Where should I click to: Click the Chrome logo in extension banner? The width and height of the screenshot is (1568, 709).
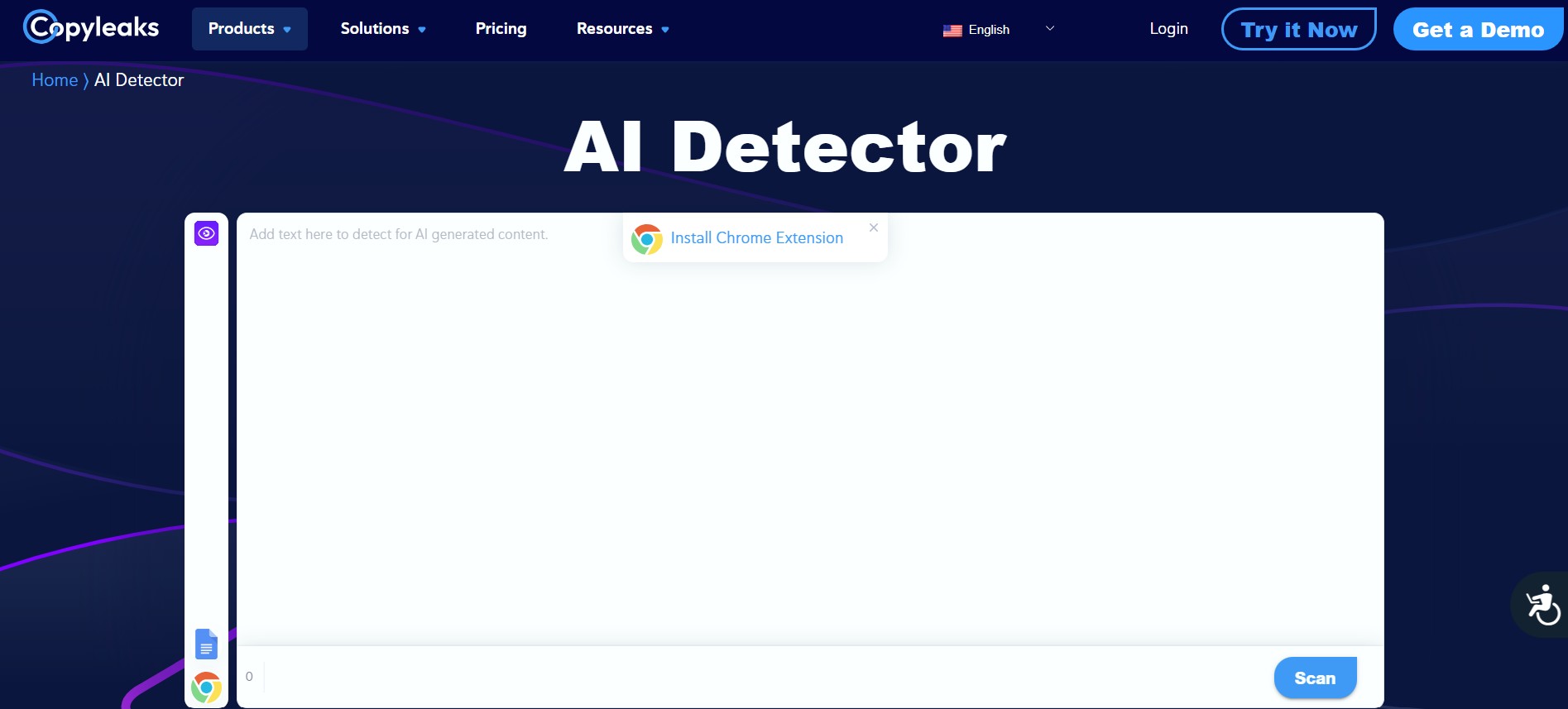pyautogui.click(x=647, y=239)
